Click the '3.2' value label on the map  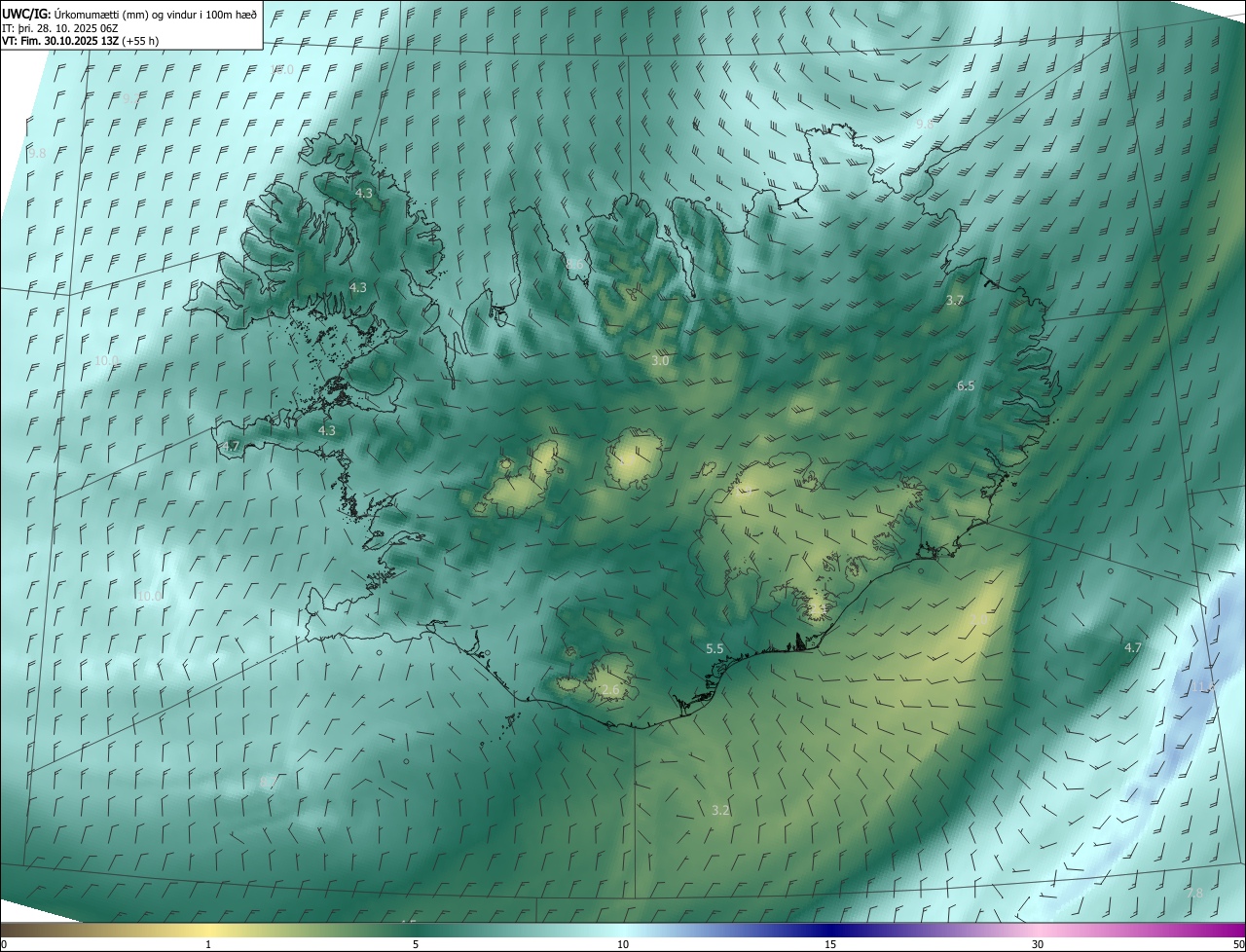pos(720,810)
